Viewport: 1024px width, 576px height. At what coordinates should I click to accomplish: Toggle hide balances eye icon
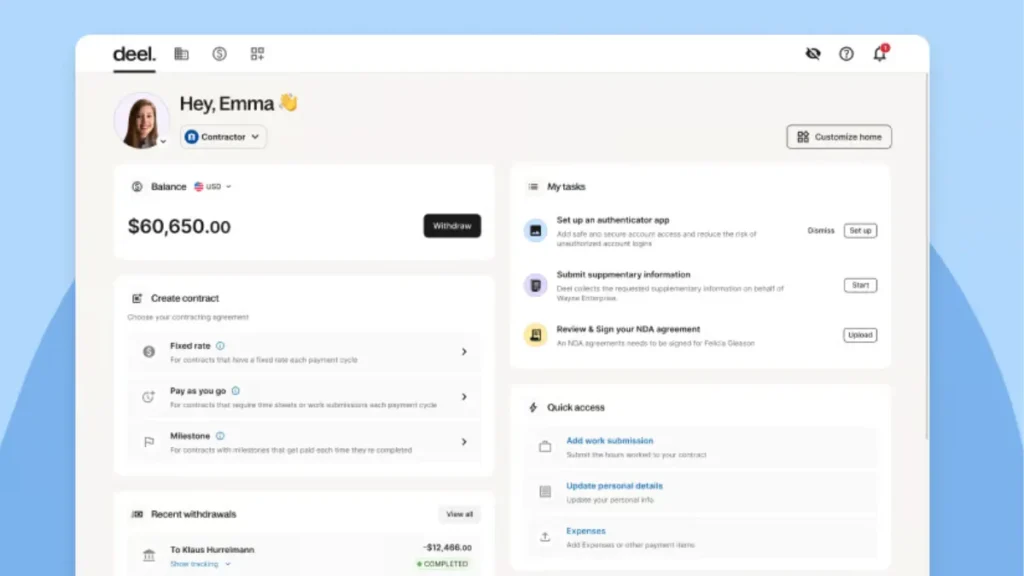pos(813,54)
